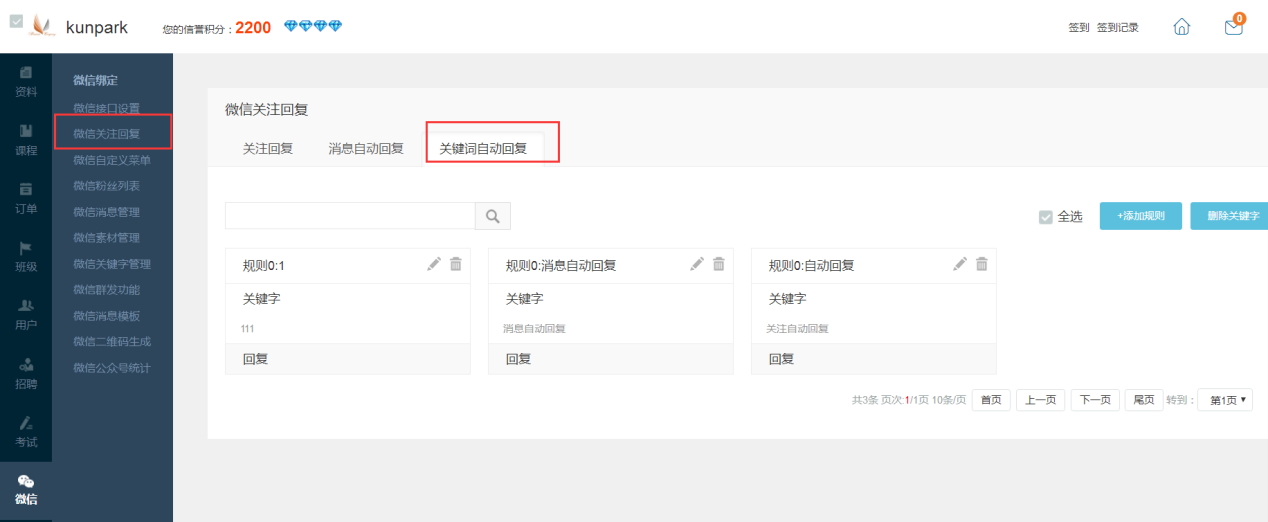Switch to 消息自动回复 tab
The height and width of the screenshot is (522, 1268).
coord(366,148)
